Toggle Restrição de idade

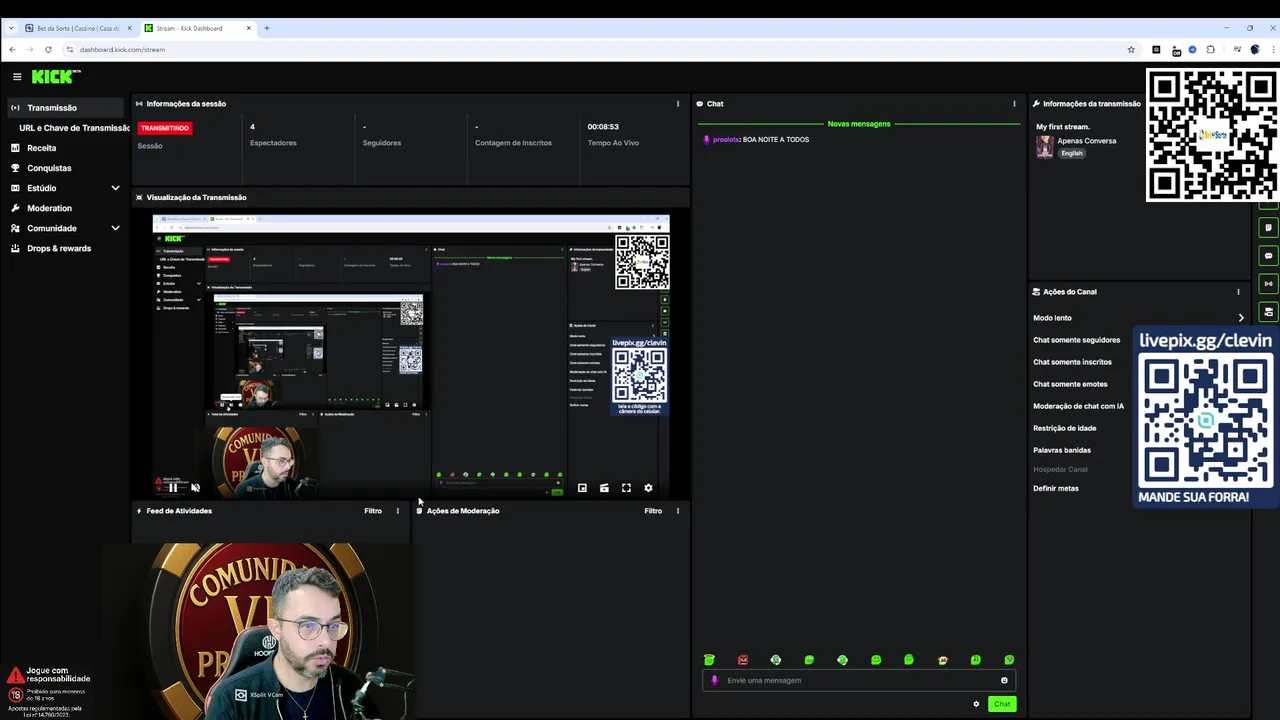[1064, 428]
